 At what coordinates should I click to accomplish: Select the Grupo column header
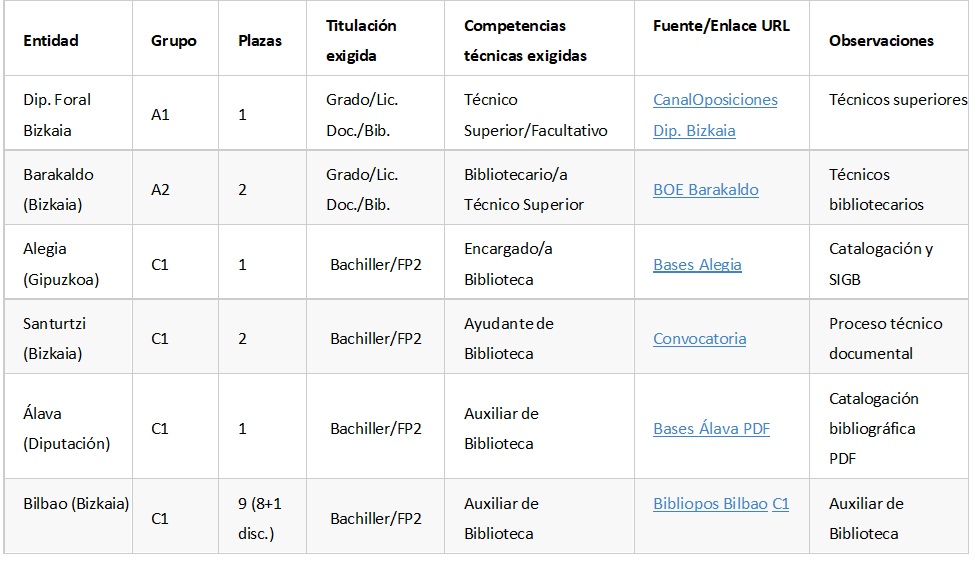click(174, 41)
